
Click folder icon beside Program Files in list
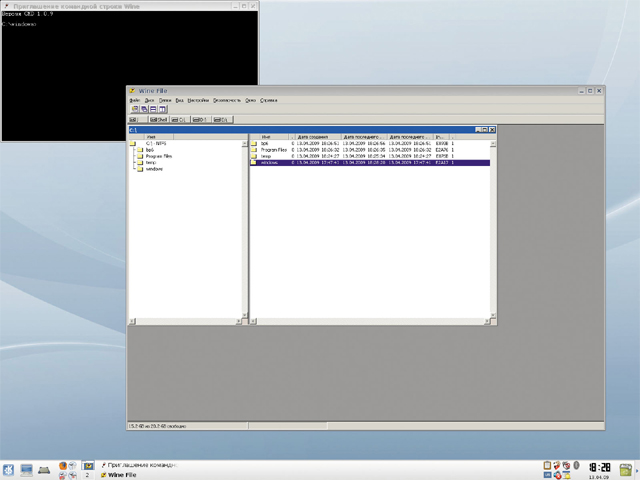(254, 150)
